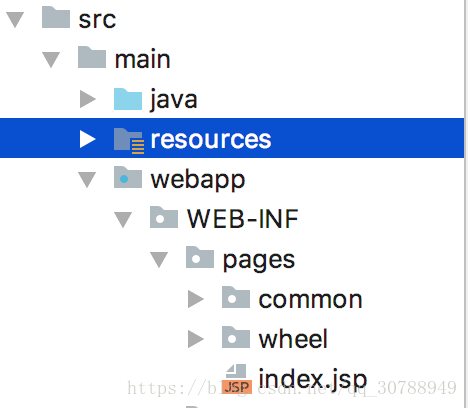Expand the java folder arrow

point(88,99)
